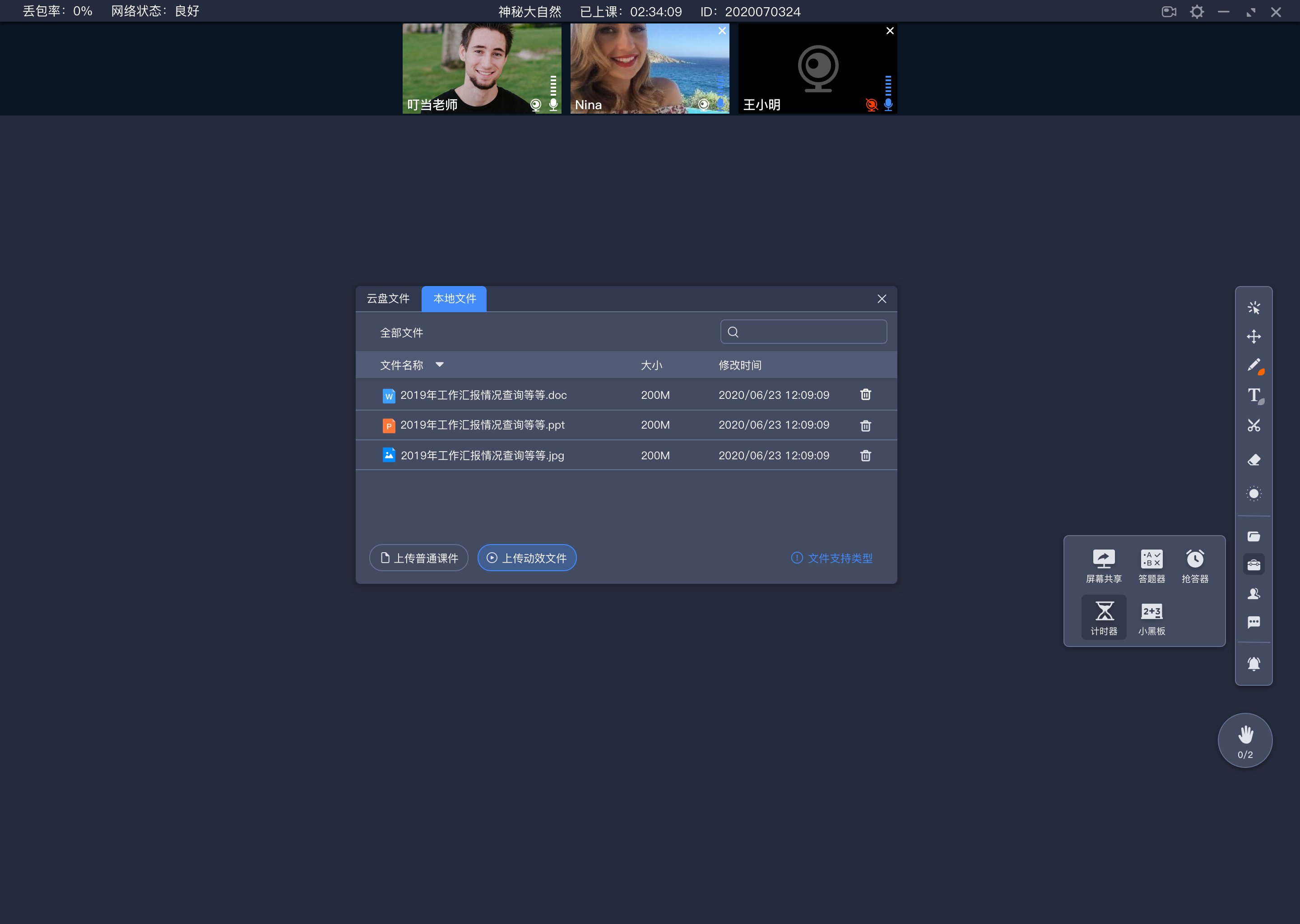Select the laser pointer tool
The height and width of the screenshot is (924, 1300).
pos(1255,493)
